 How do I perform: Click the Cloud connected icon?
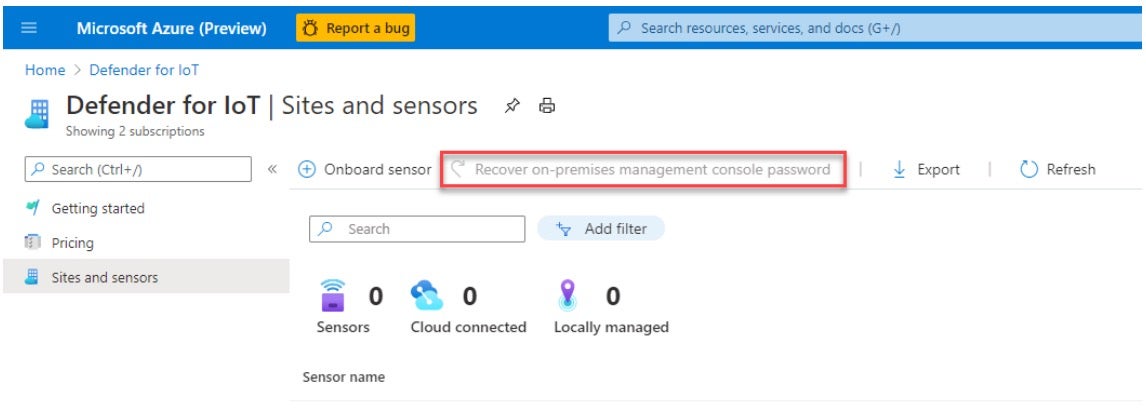tap(428, 296)
